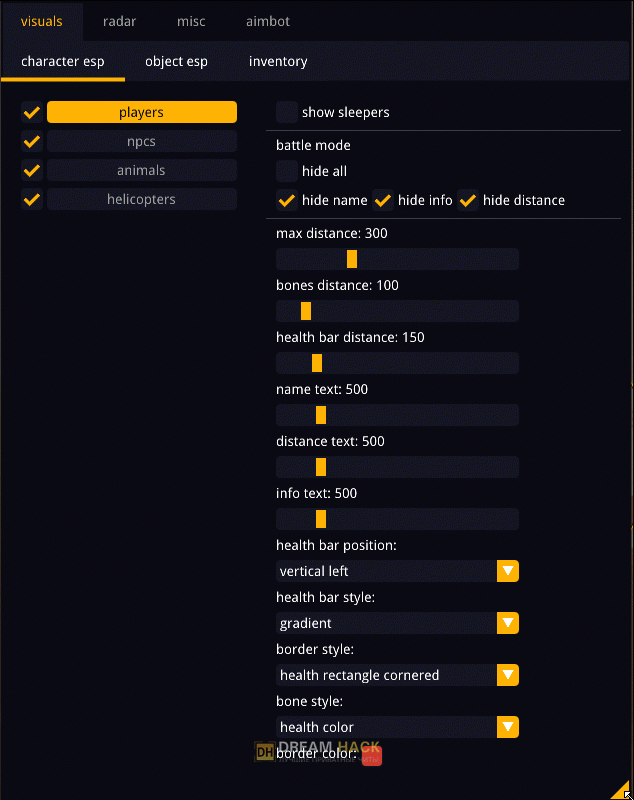Expand the bone style dropdown
The height and width of the screenshot is (800, 634).
(508, 727)
